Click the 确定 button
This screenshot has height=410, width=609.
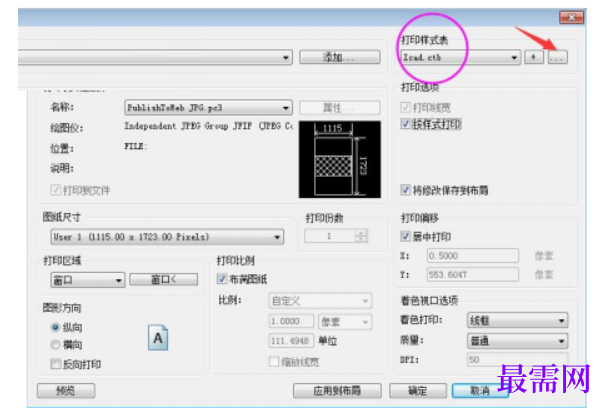tap(418, 391)
